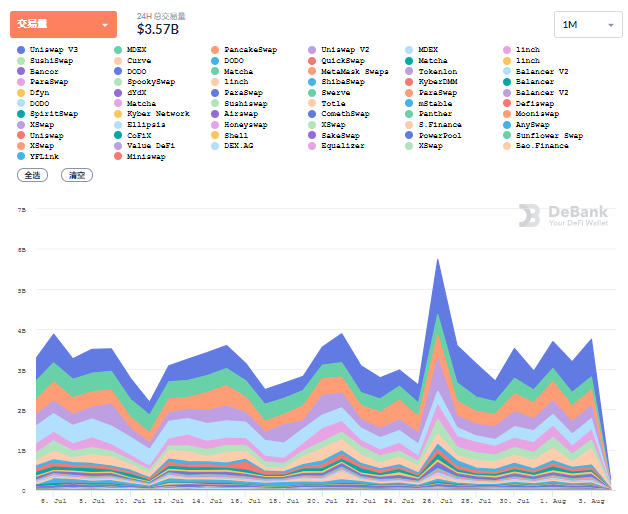
Task: Click the chart peak above 26. Jul
Action: point(438,260)
